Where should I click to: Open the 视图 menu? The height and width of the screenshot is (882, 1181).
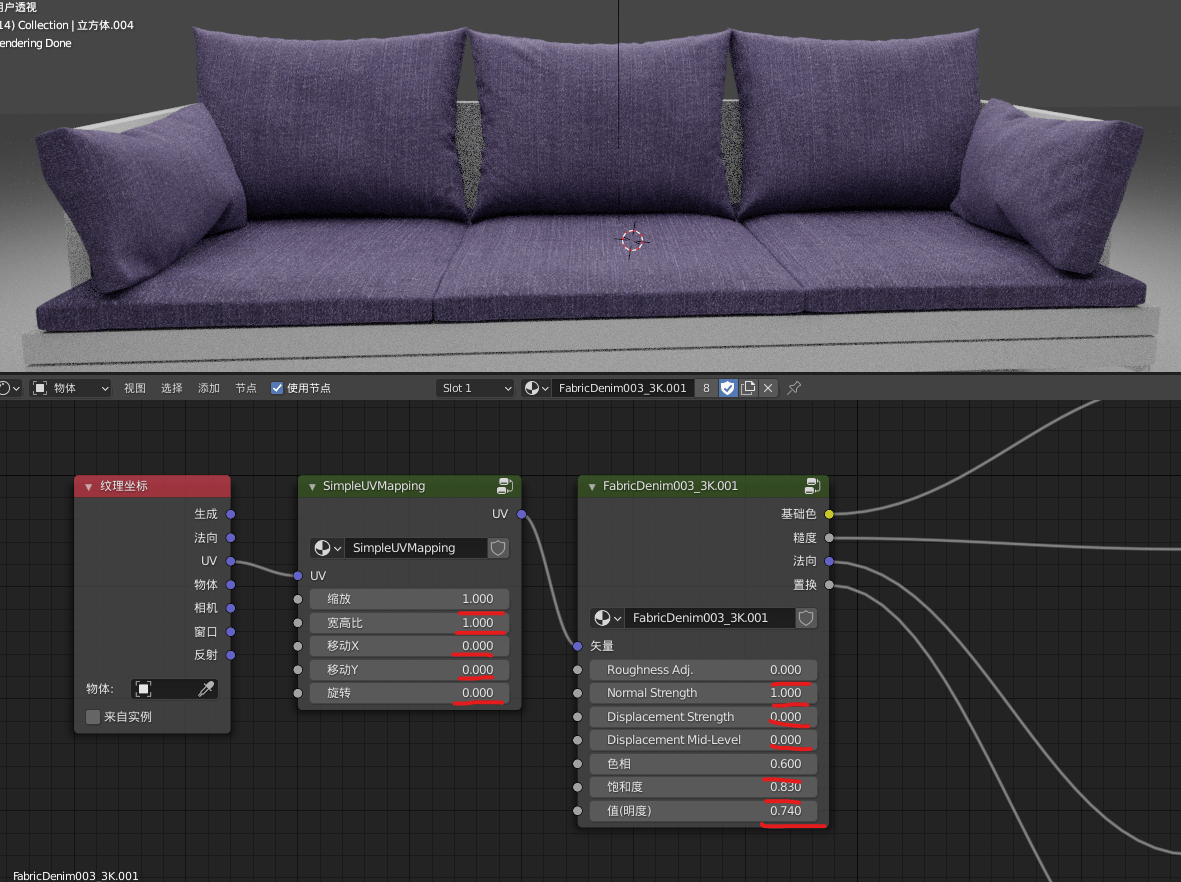(x=135, y=388)
